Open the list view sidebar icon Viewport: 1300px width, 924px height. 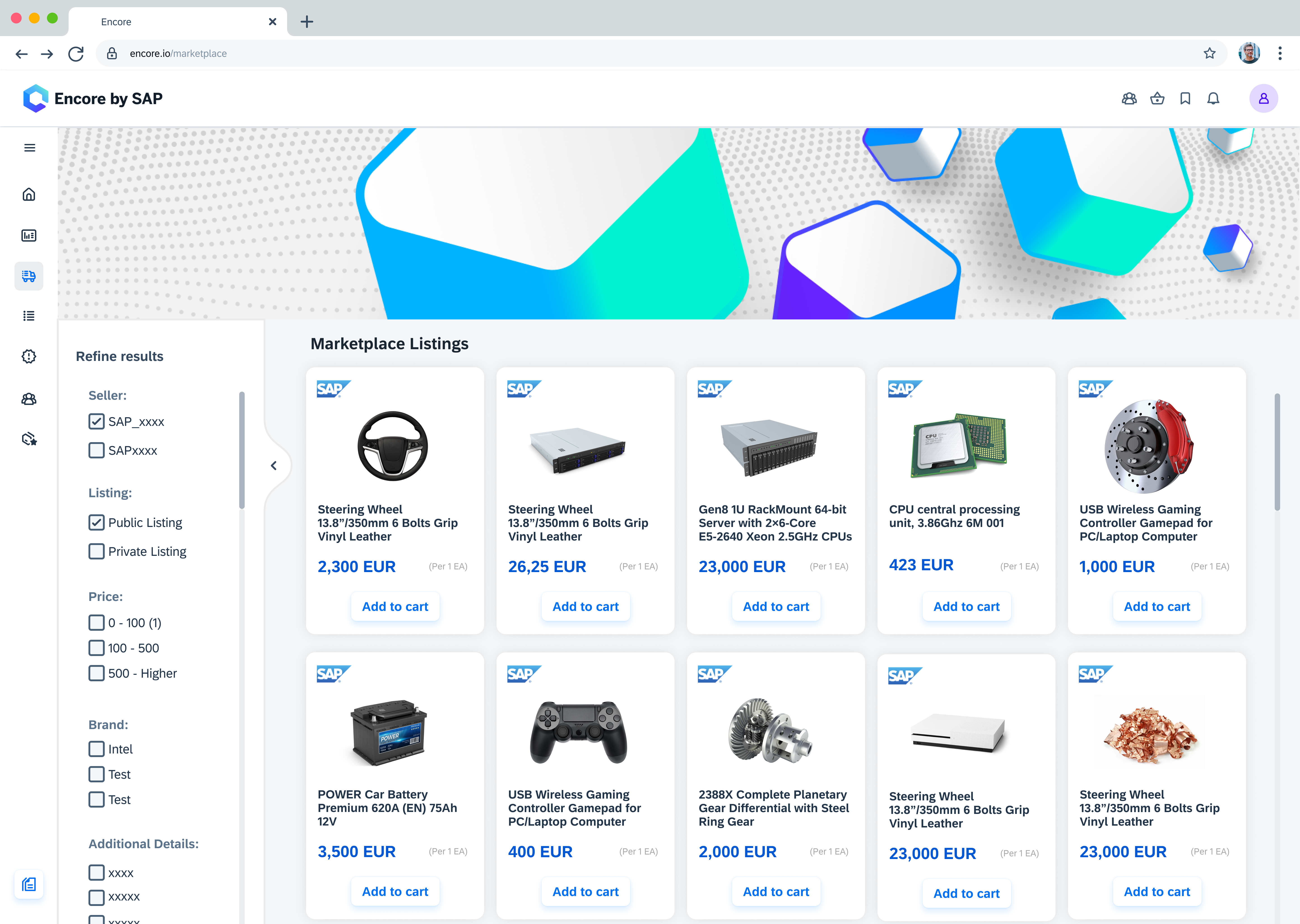tap(29, 316)
